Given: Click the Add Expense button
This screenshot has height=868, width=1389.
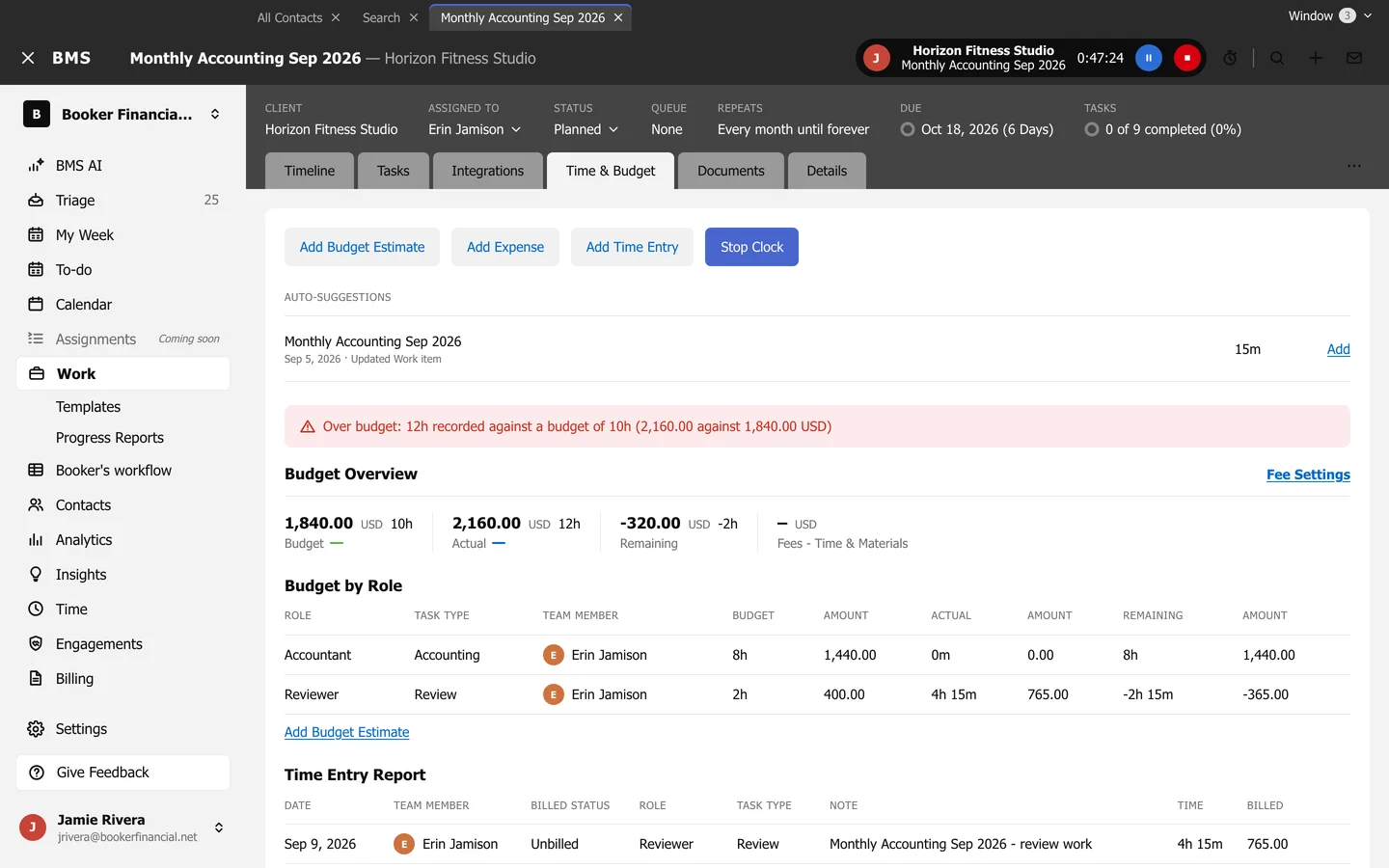Looking at the screenshot, I should click(x=505, y=247).
